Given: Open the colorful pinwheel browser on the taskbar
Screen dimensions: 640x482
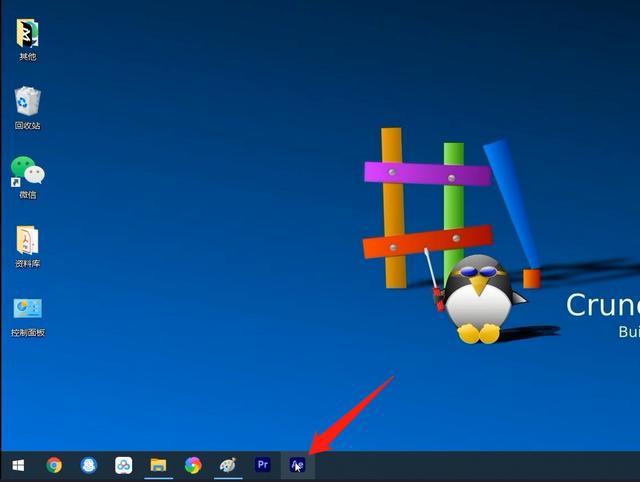Looking at the screenshot, I should 193,465.
